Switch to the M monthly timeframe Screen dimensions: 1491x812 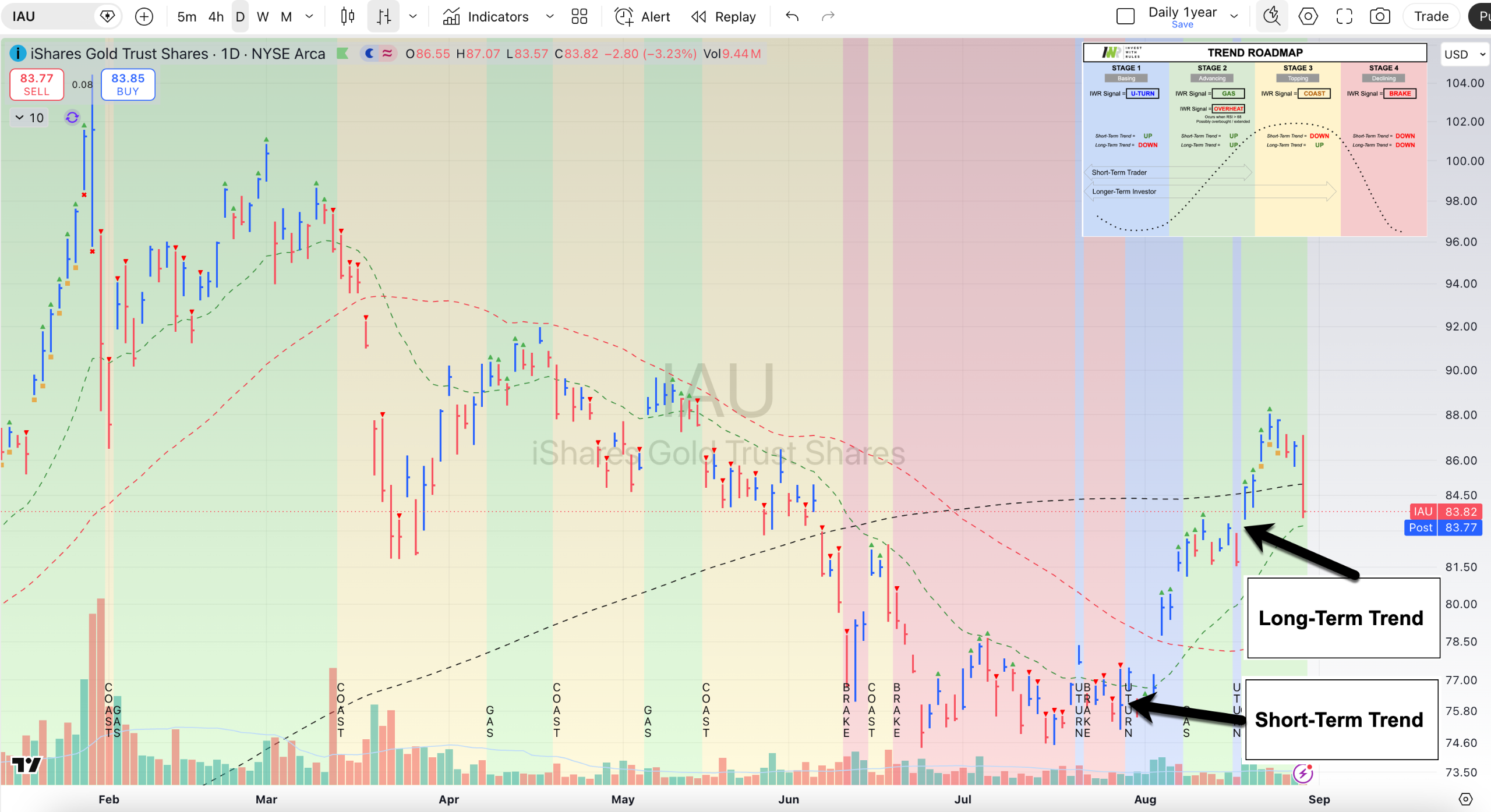(286, 16)
